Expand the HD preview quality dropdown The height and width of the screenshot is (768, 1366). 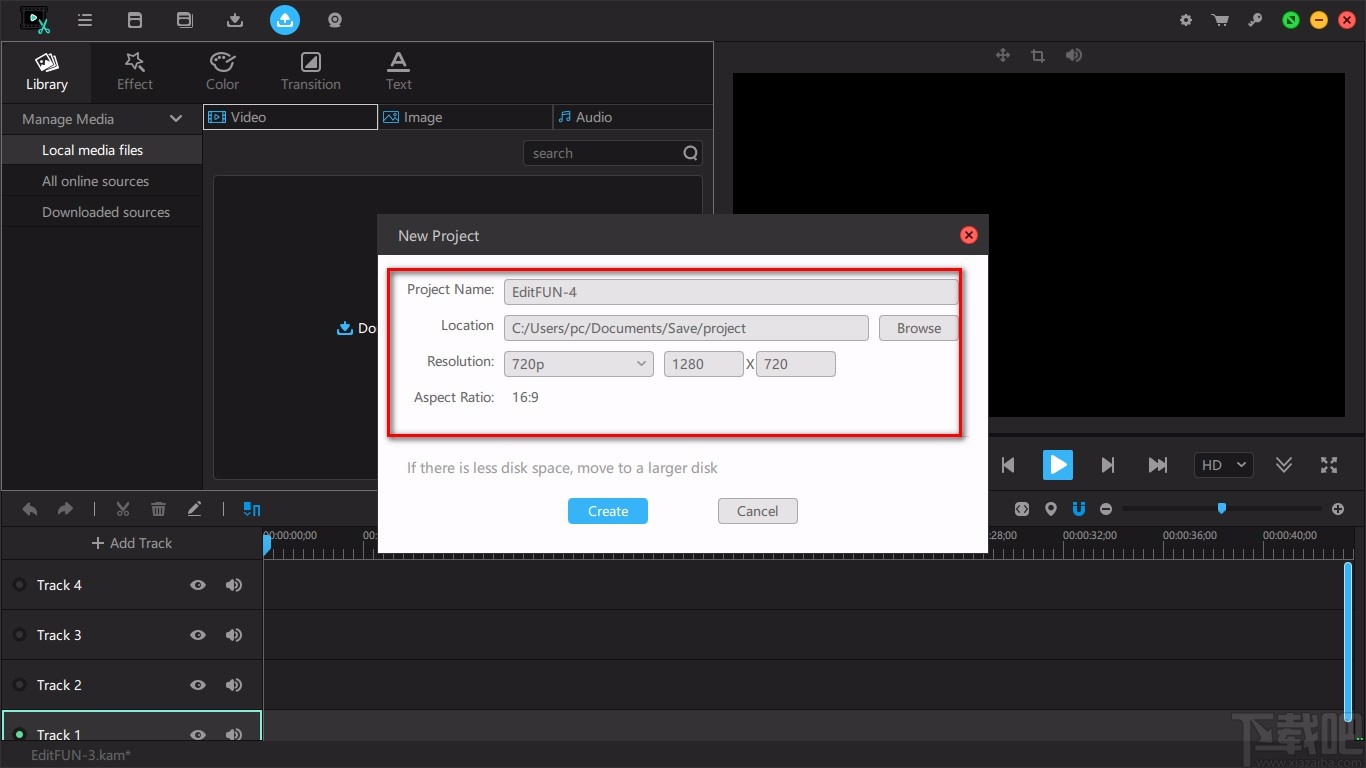pos(1223,465)
